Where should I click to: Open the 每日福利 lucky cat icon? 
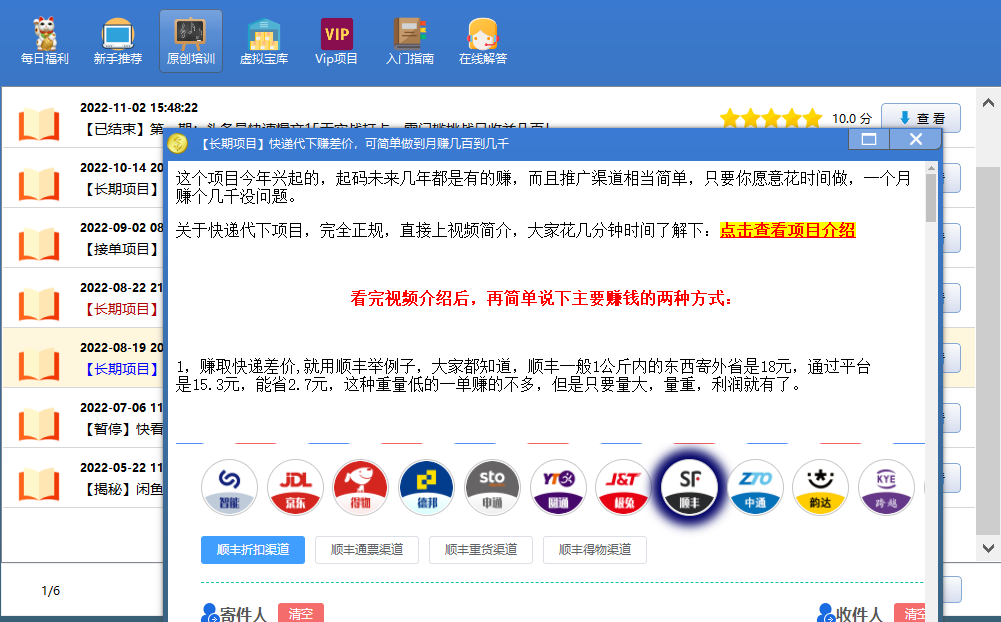45,34
